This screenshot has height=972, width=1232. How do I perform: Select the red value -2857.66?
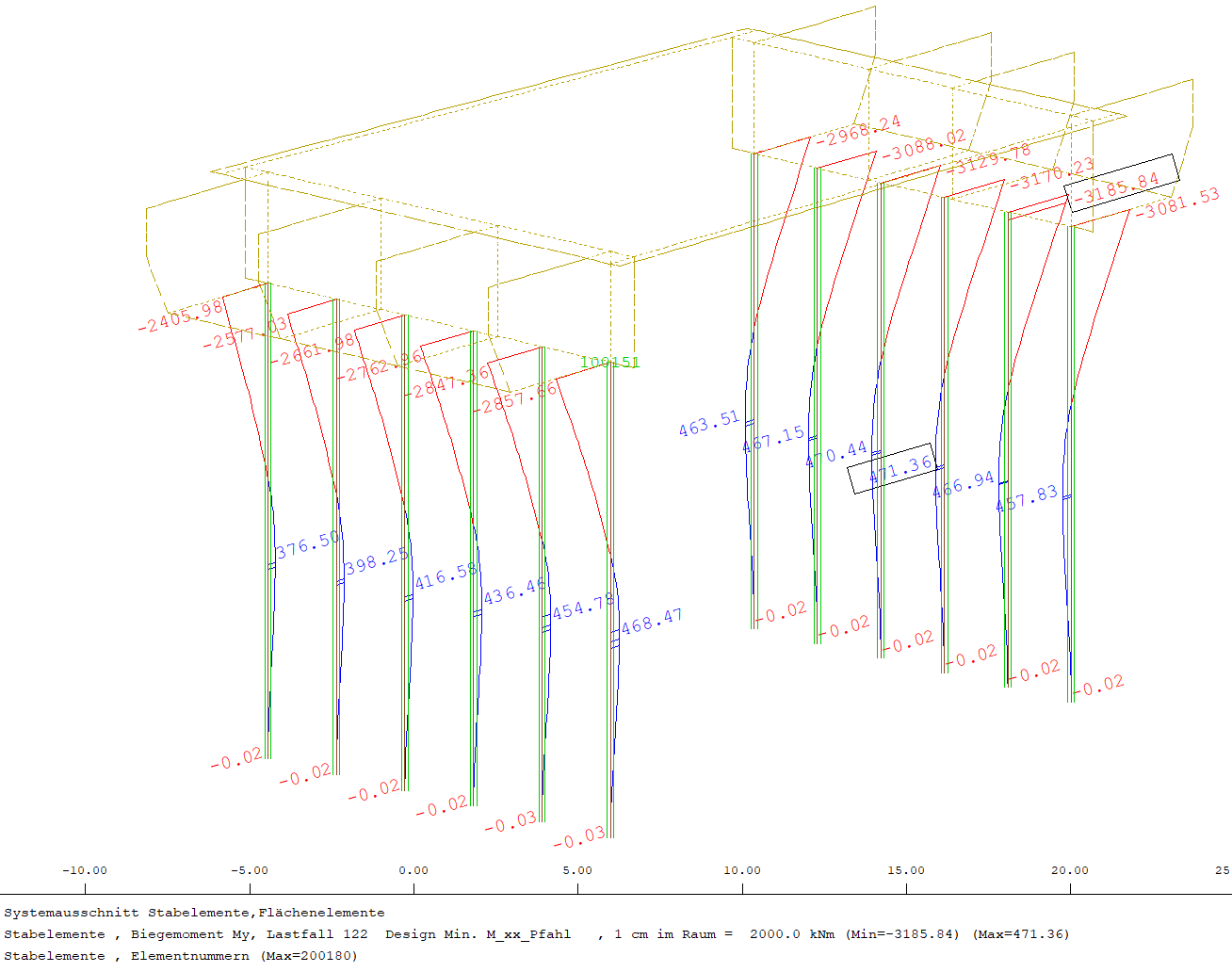click(x=516, y=397)
